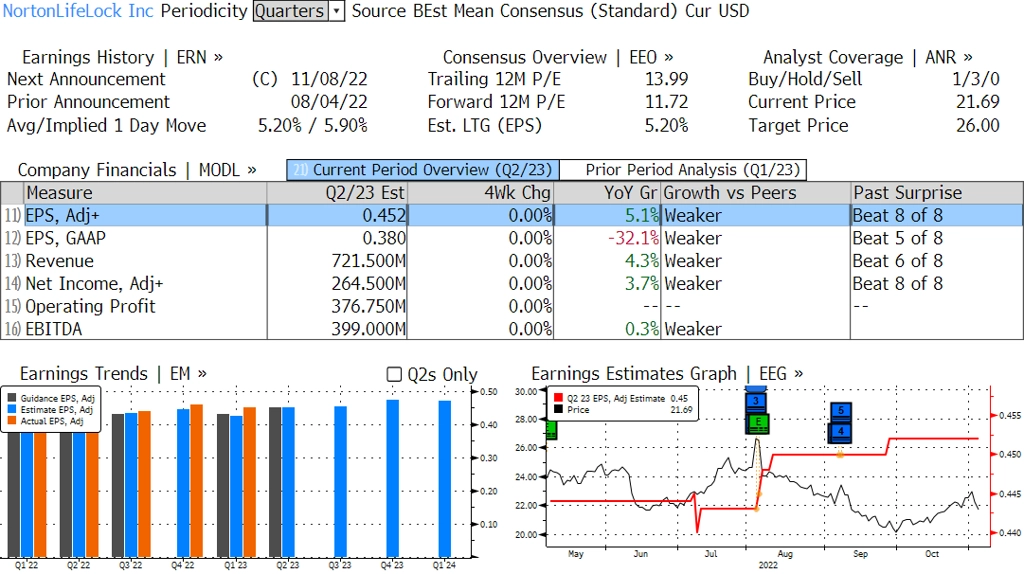
Task: Click the EPS GAAP YoY growth -32.1%
Action: [x=633, y=238]
